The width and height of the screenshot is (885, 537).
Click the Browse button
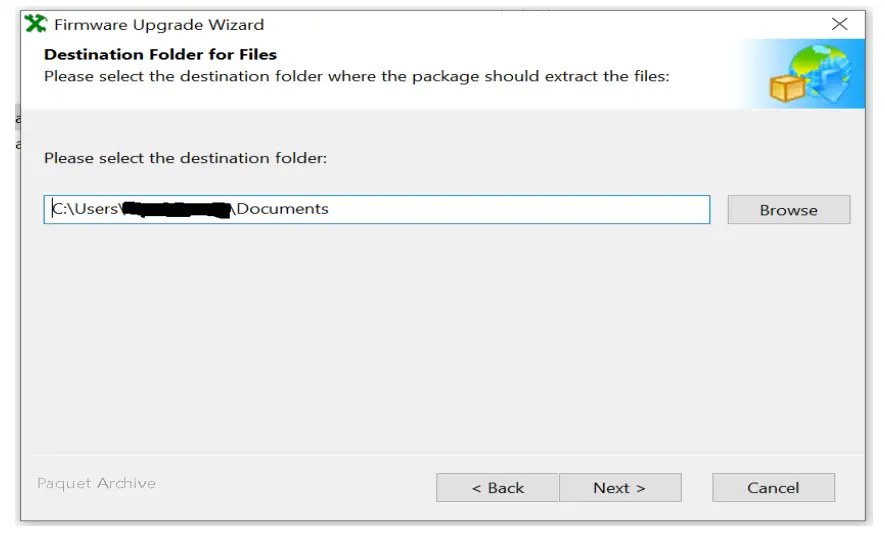[788, 210]
